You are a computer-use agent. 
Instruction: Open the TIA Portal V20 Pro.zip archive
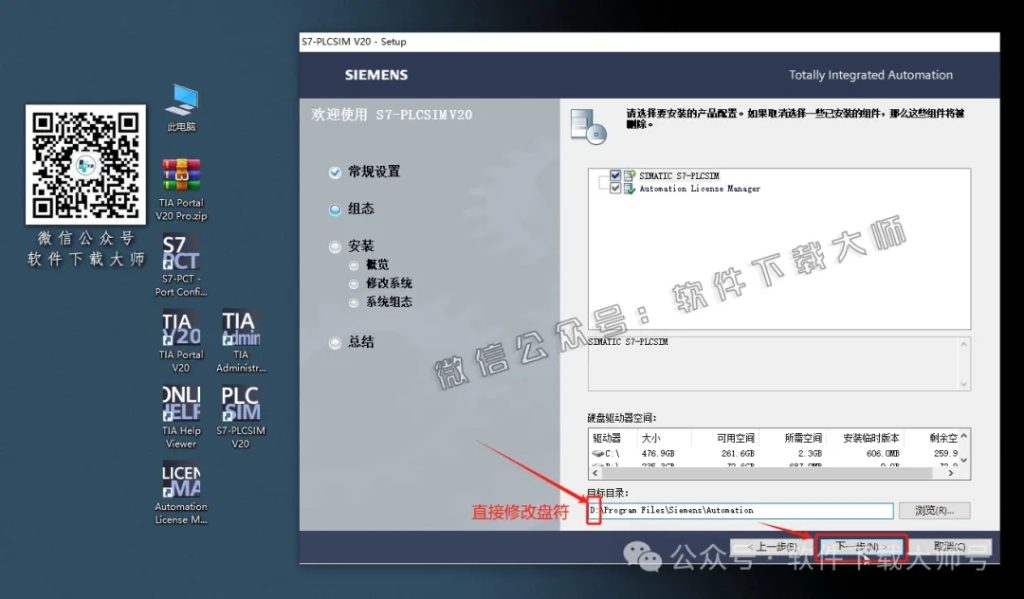pos(180,175)
